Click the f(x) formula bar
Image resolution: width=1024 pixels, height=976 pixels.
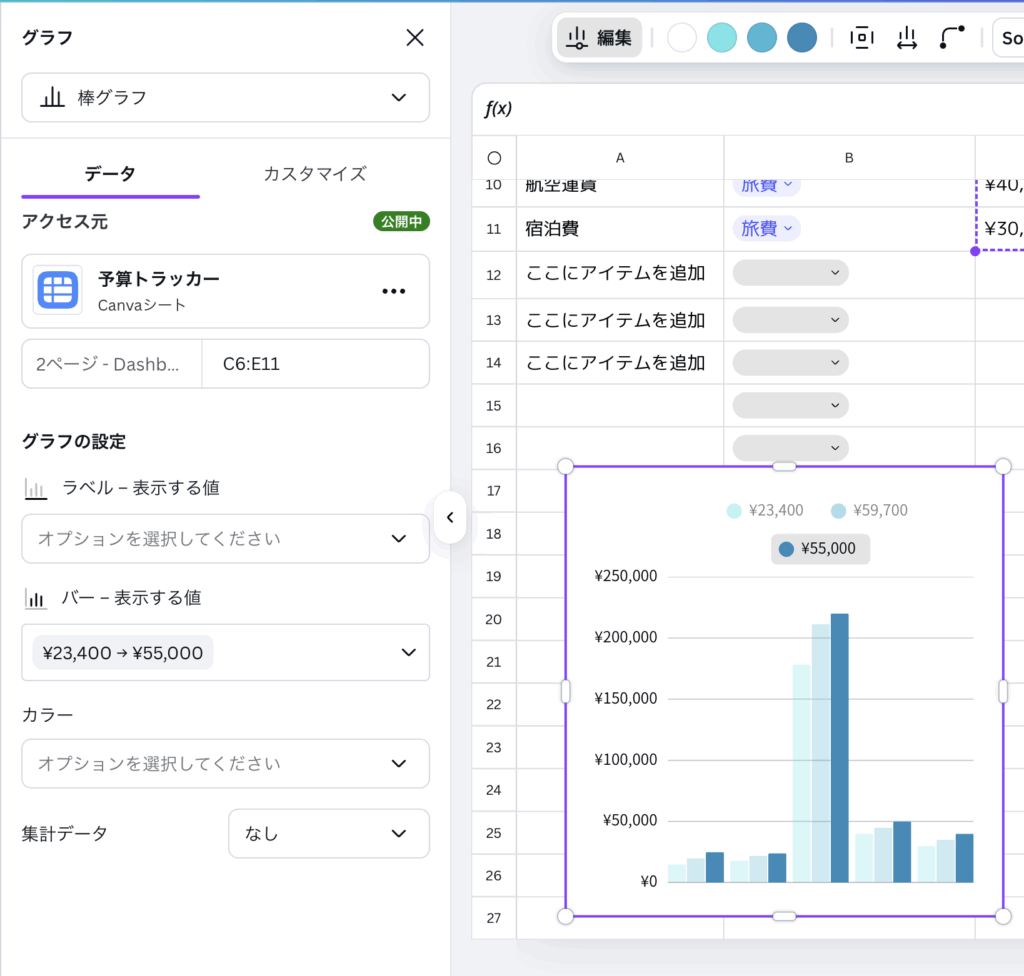coord(748,108)
